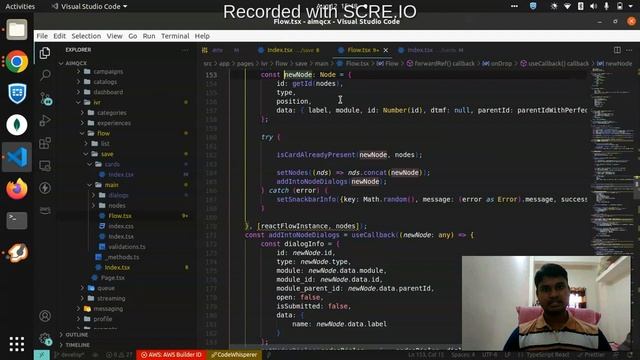Screen dimensions: 640x360
Task: Open Run and Debug view
Action: coord(45,120)
